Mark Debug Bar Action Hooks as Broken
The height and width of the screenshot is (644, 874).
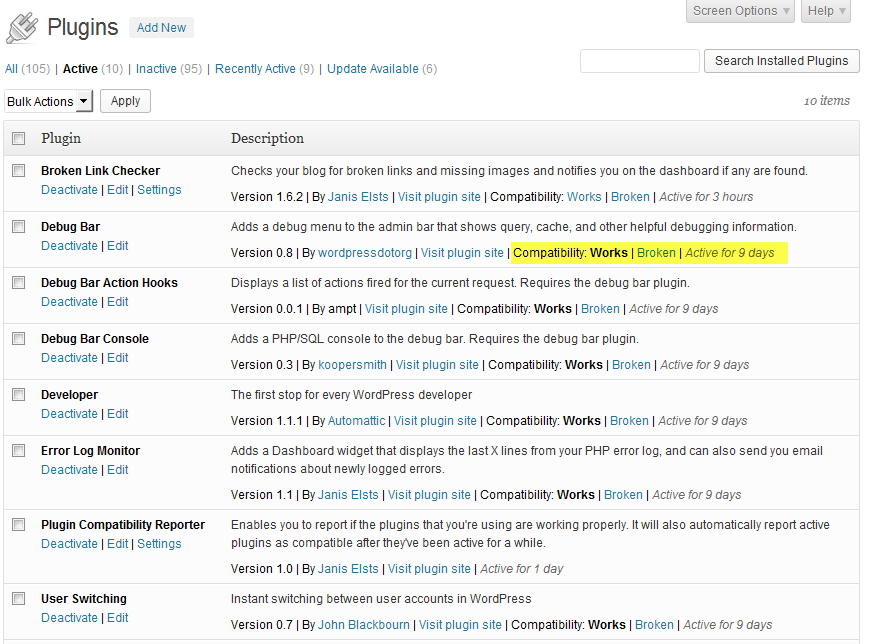click(x=600, y=309)
